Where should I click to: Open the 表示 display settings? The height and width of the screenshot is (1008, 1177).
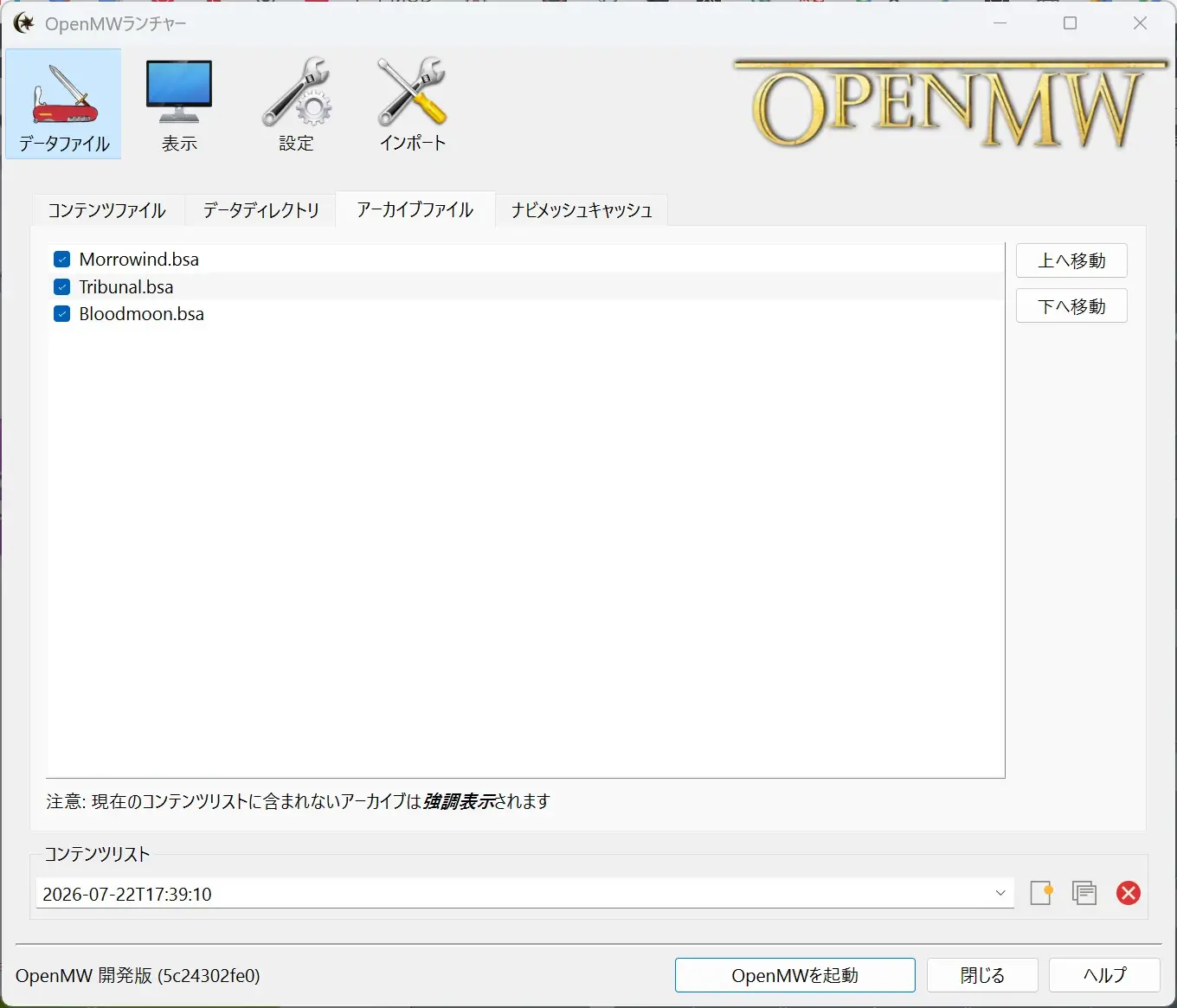[x=179, y=104]
